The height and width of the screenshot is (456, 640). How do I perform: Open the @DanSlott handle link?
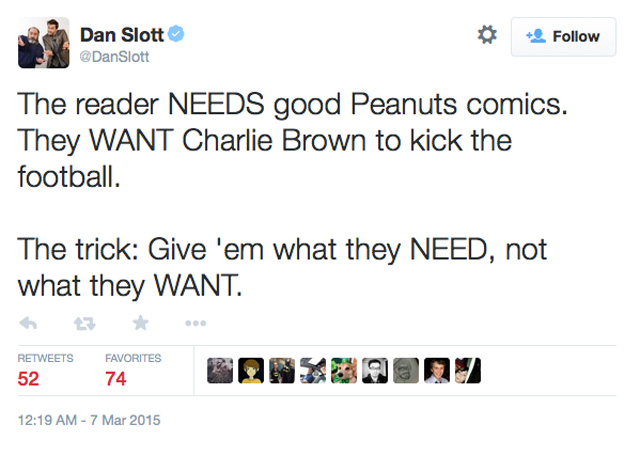113,57
